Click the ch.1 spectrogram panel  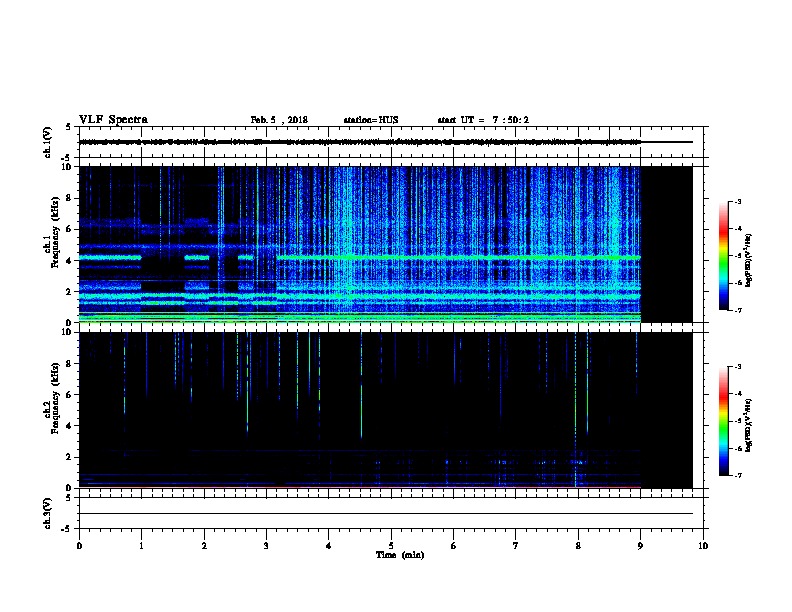tap(385, 244)
